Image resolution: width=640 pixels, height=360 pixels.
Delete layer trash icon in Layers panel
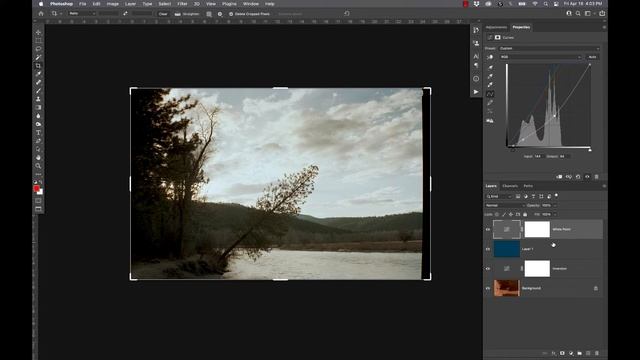click(597, 353)
